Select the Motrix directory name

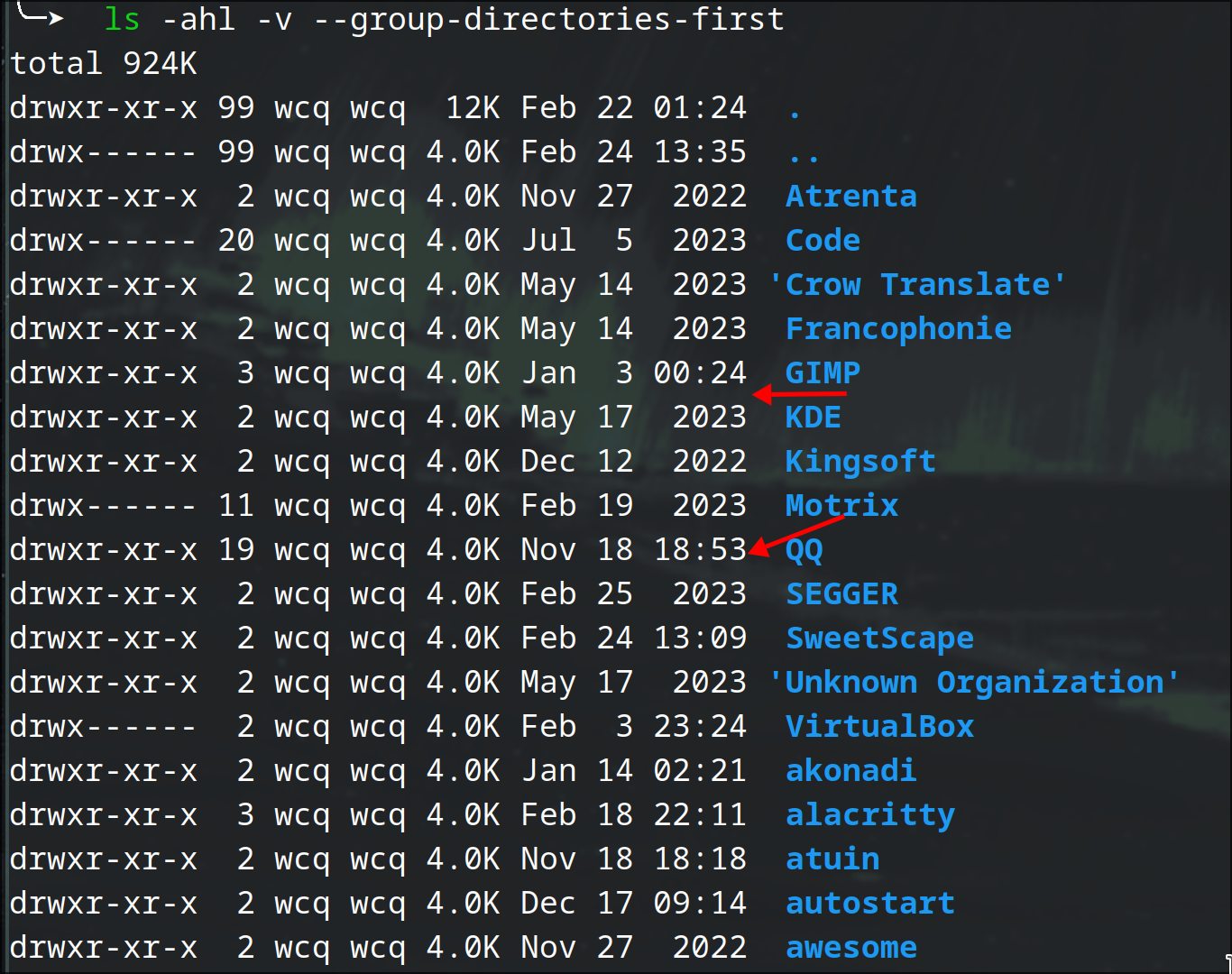[x=841, y=505]
